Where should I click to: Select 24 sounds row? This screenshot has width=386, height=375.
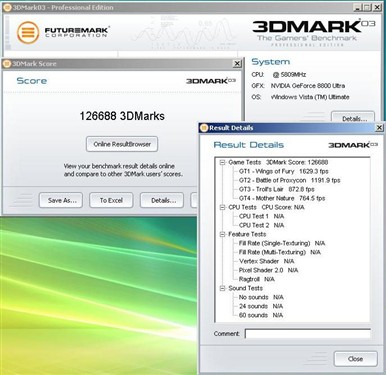pyautogui.click(x=261, y=306)
